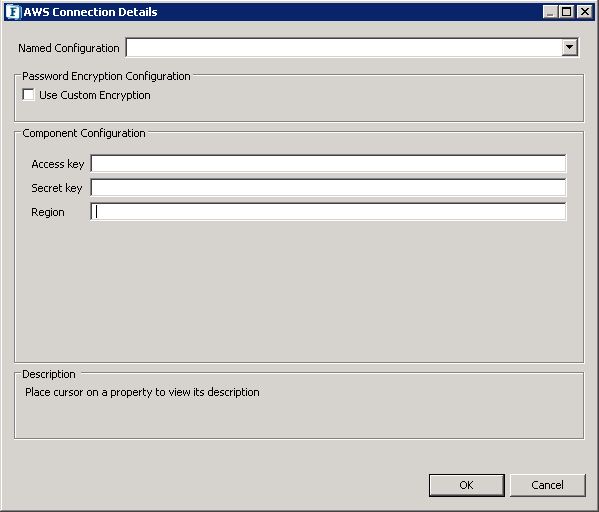Click the Named Configuration label

(x=69, y=48)
